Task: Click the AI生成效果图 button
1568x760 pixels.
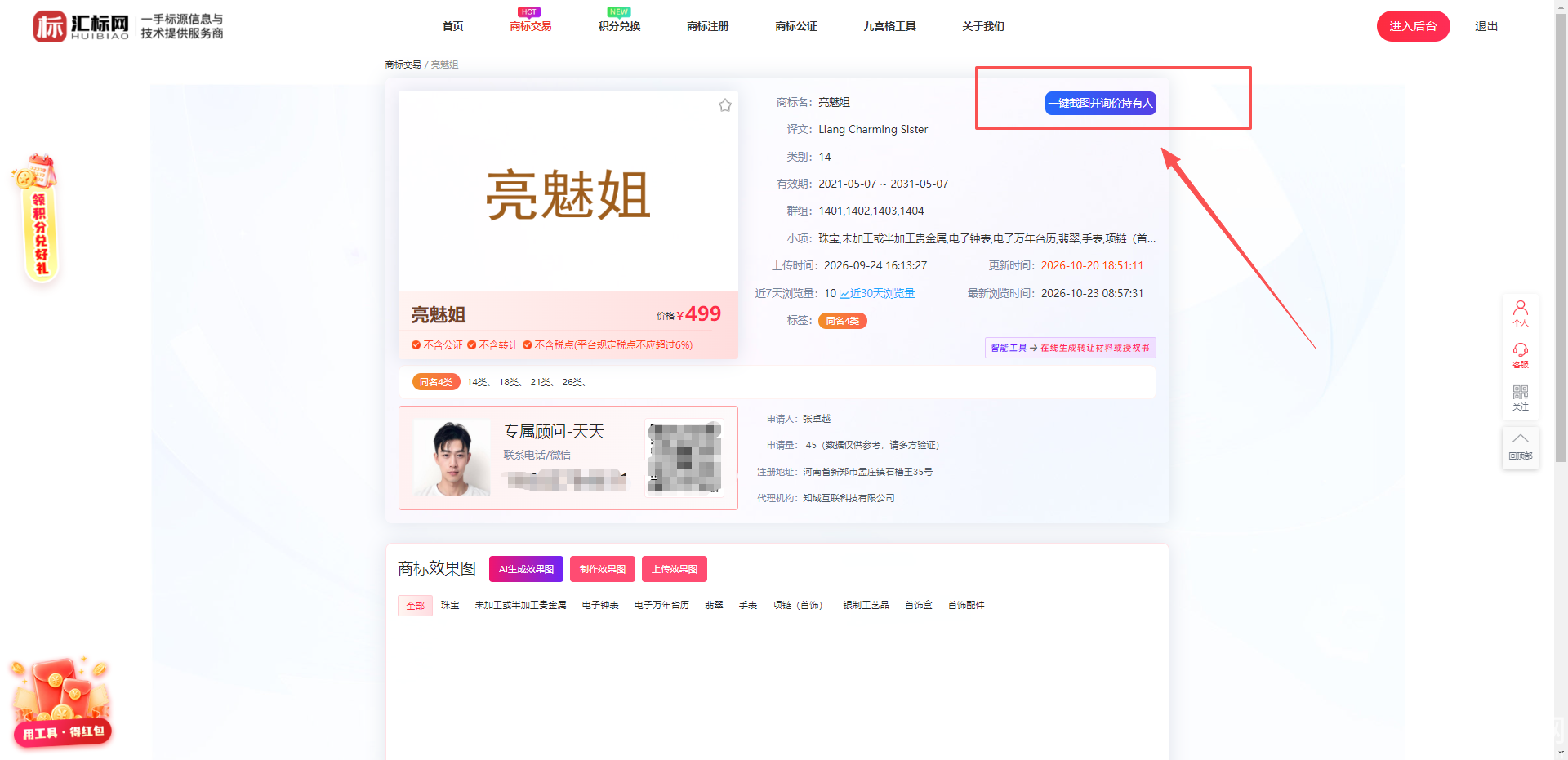Action: click(x=526, y=569)
